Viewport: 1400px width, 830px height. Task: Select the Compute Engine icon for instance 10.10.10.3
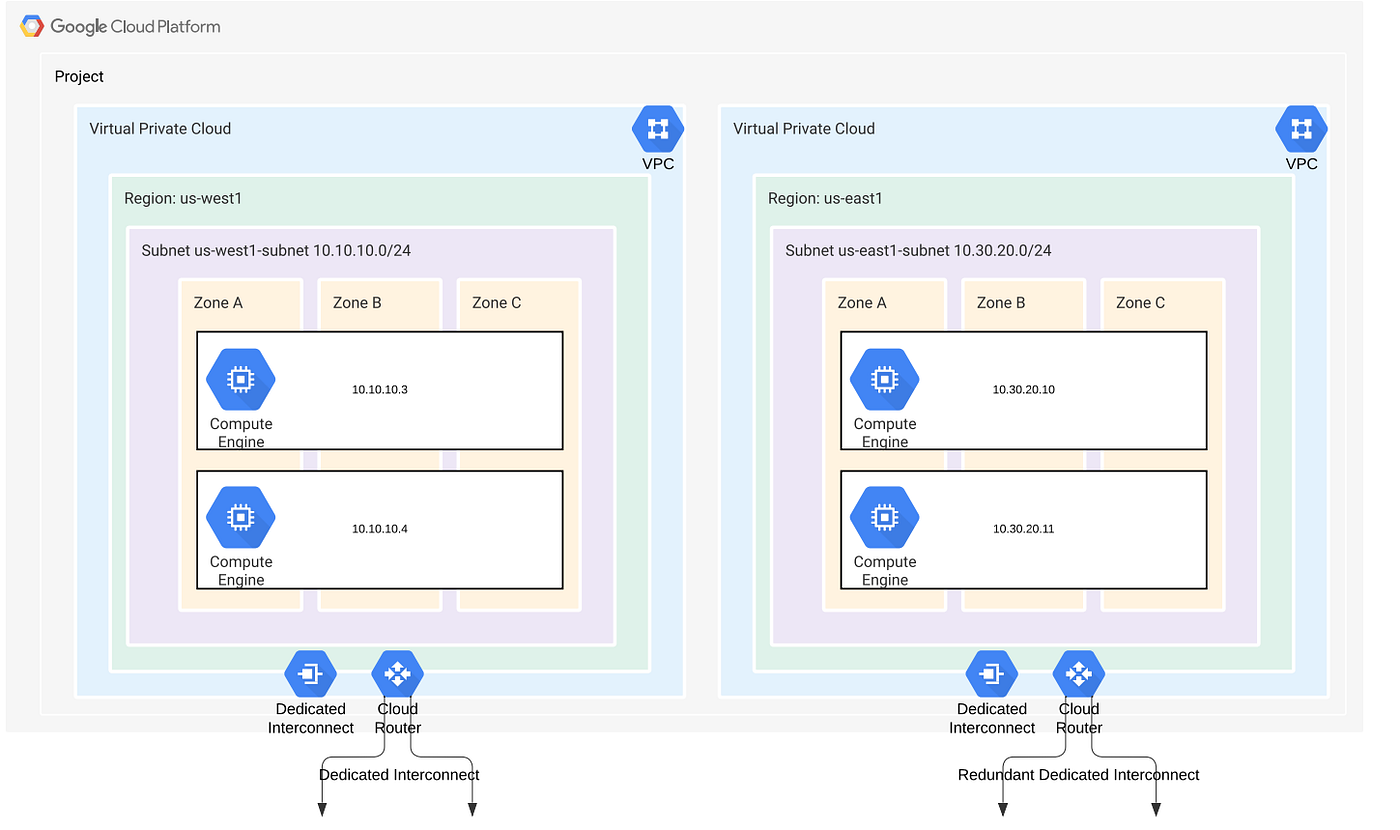(240, 379)
